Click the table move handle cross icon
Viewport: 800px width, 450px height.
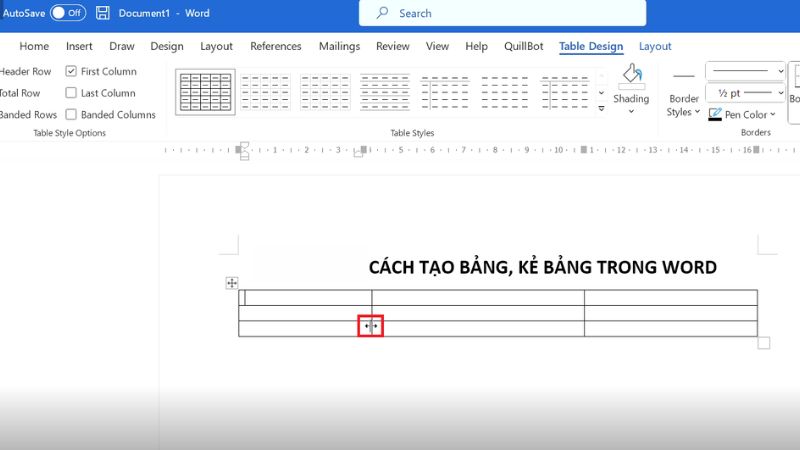click(x=232, y=283)
